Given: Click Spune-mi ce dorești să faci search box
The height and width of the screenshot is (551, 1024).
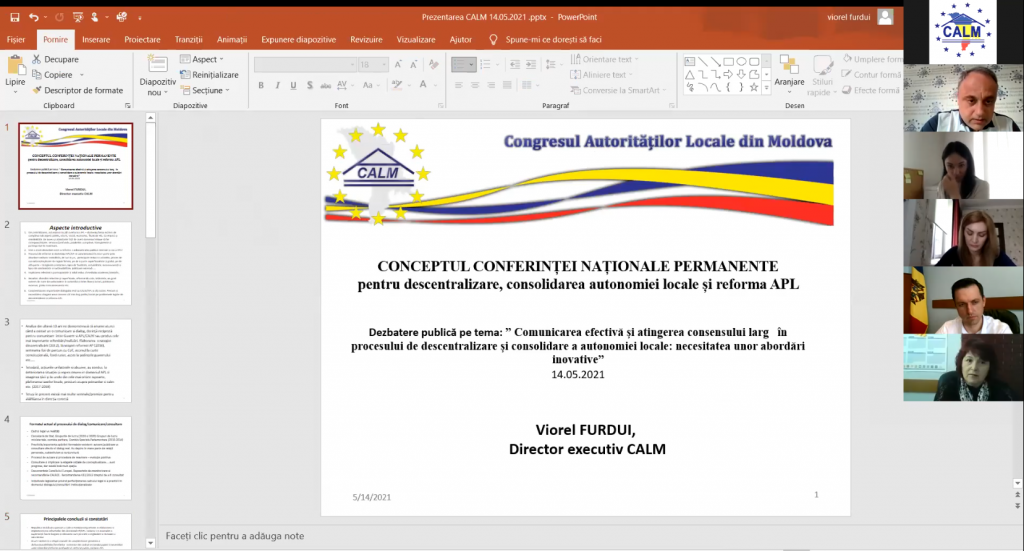Looking at the screenshot, I should click(553, 39).
